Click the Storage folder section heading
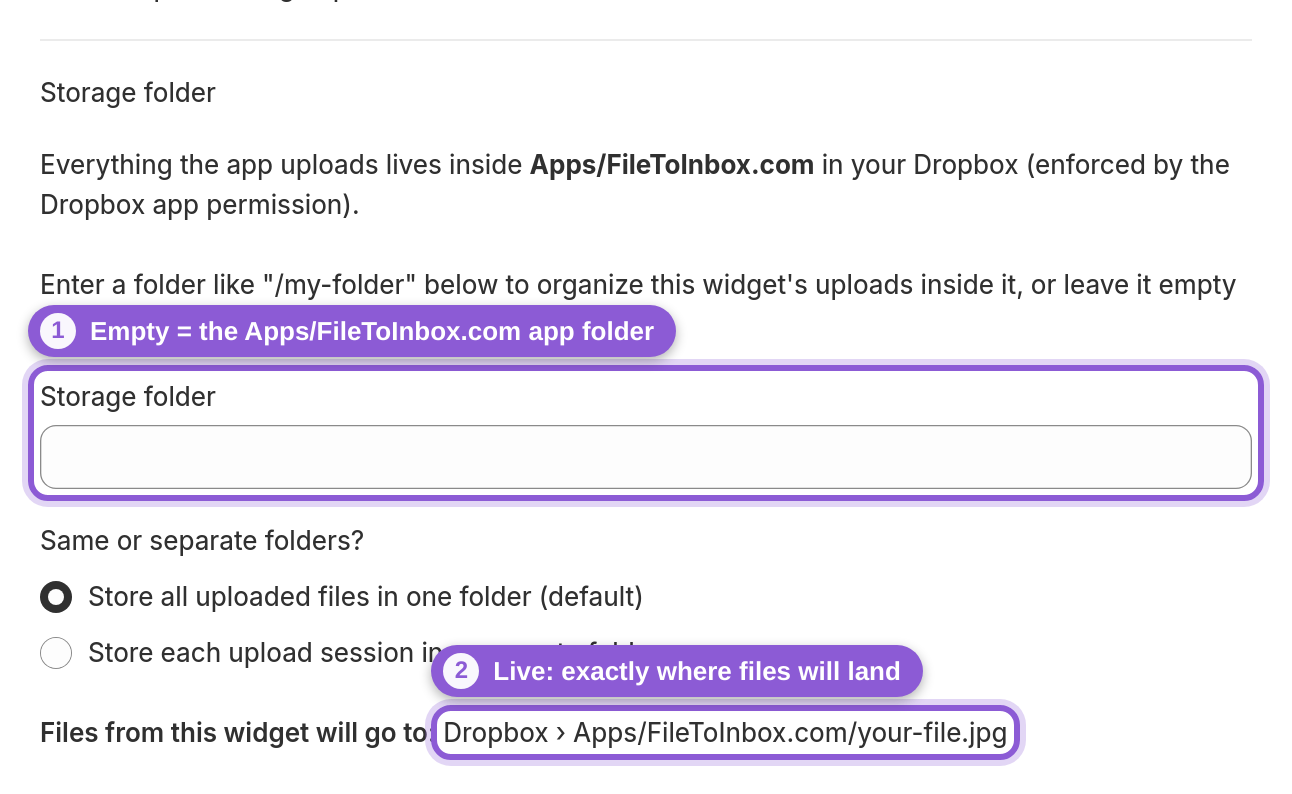 (x=128, y=93)
